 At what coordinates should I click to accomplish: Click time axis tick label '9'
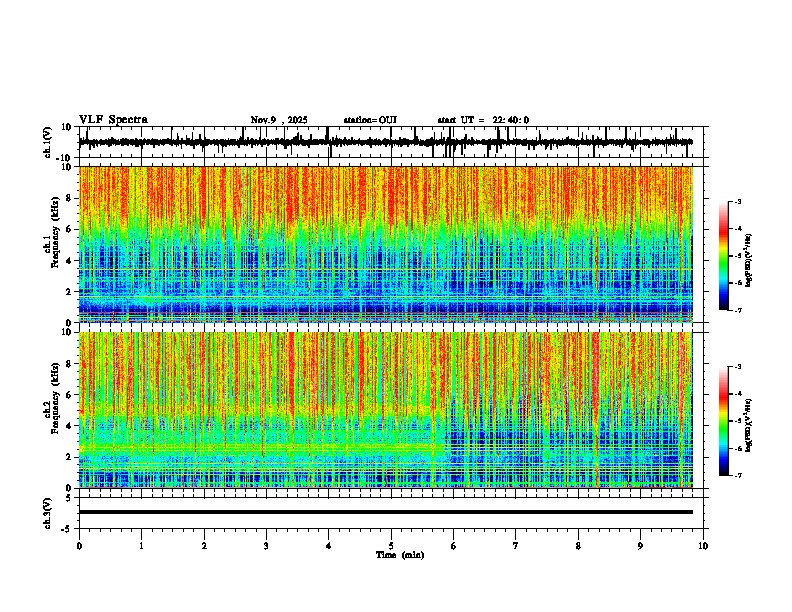point(640,546)
